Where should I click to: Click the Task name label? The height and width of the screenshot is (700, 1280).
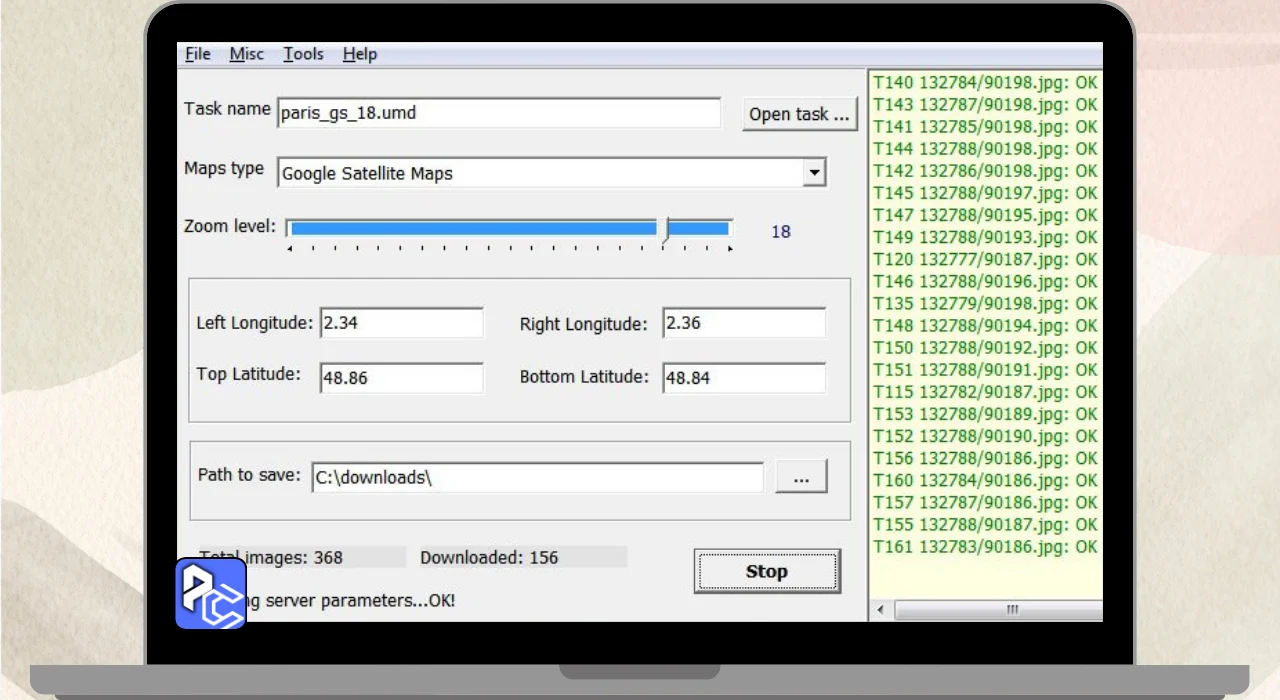(x=227, y=109)
